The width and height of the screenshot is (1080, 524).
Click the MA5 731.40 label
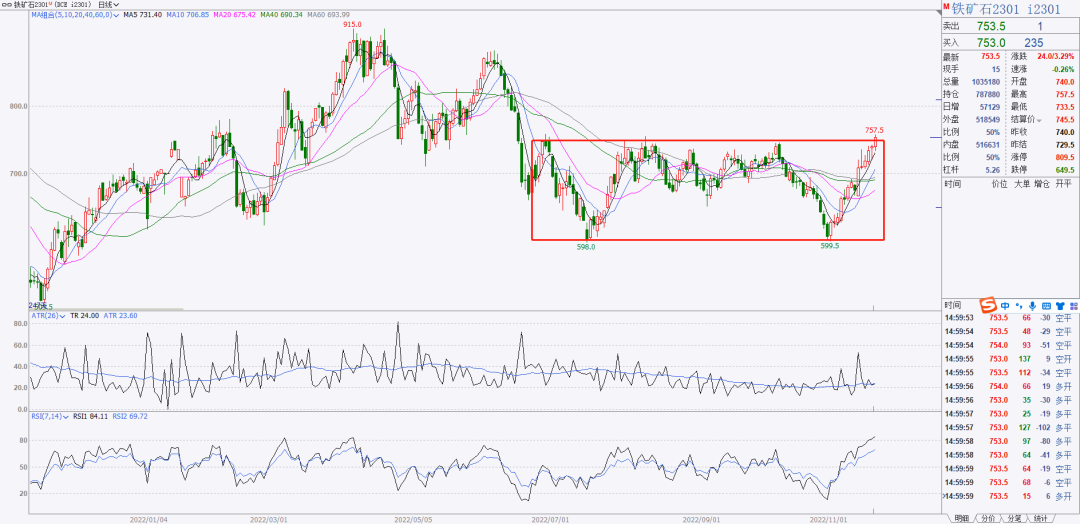[x=142, y=14]
